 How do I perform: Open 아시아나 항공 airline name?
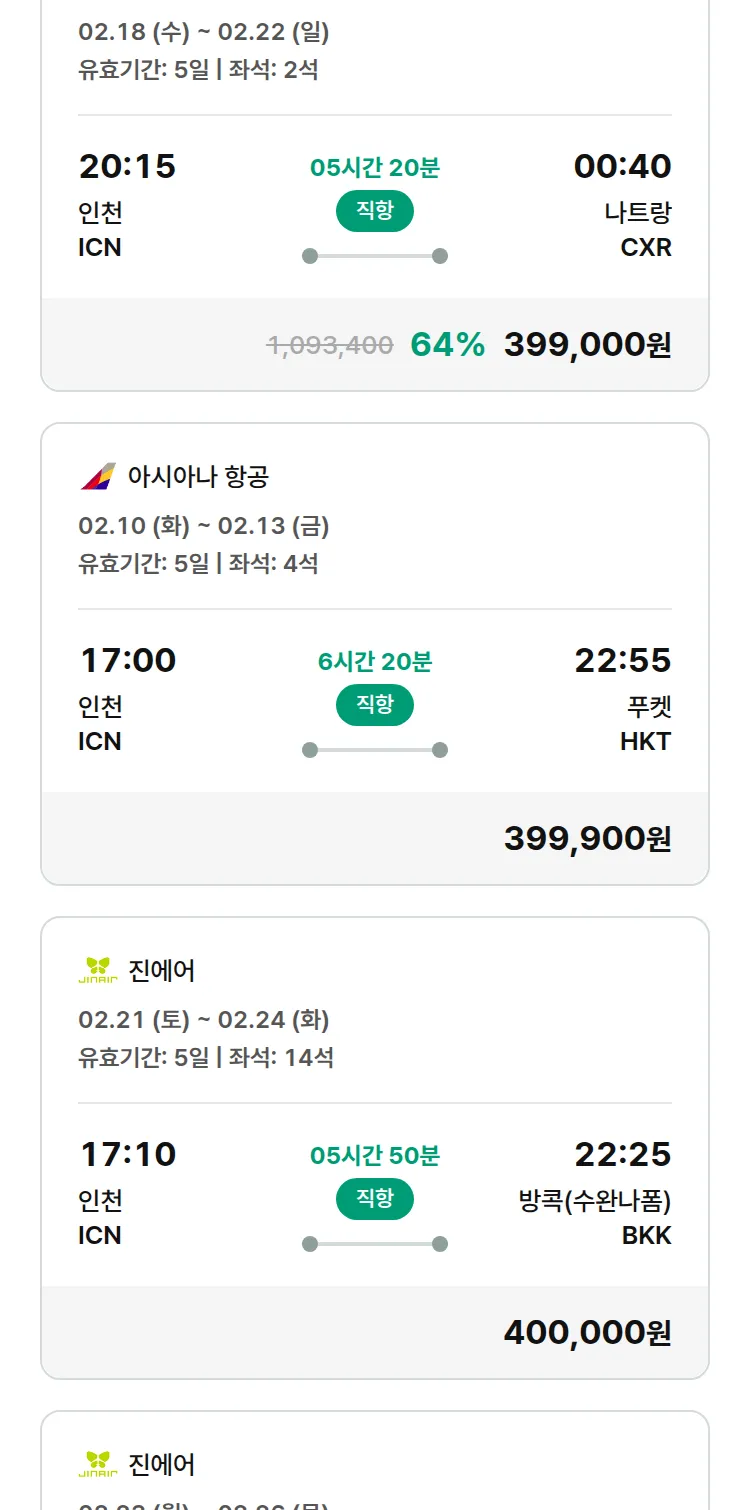[198, 476]
